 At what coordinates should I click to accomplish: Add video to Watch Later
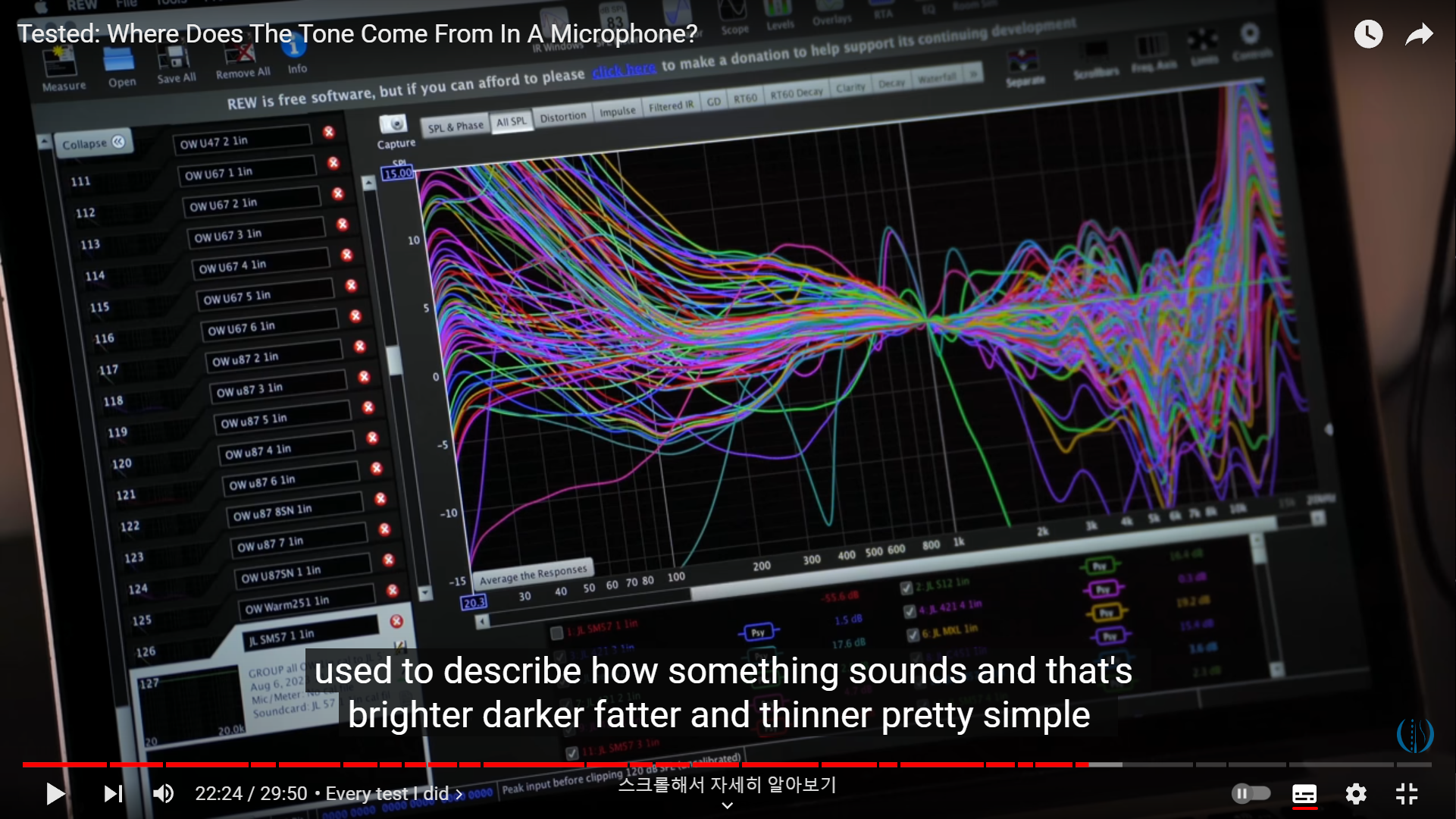click(x=1368, y=34)
